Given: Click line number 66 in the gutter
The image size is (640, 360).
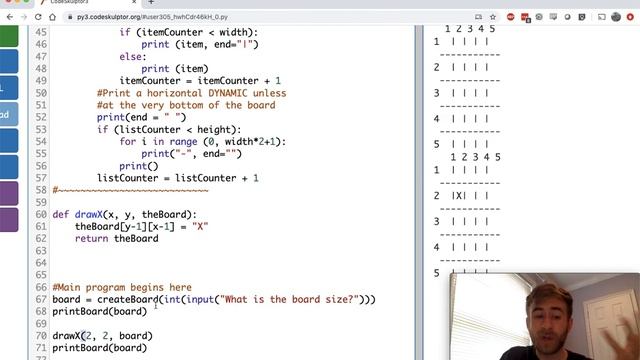Looking at the screenshot, I should [x=41, y=287].
